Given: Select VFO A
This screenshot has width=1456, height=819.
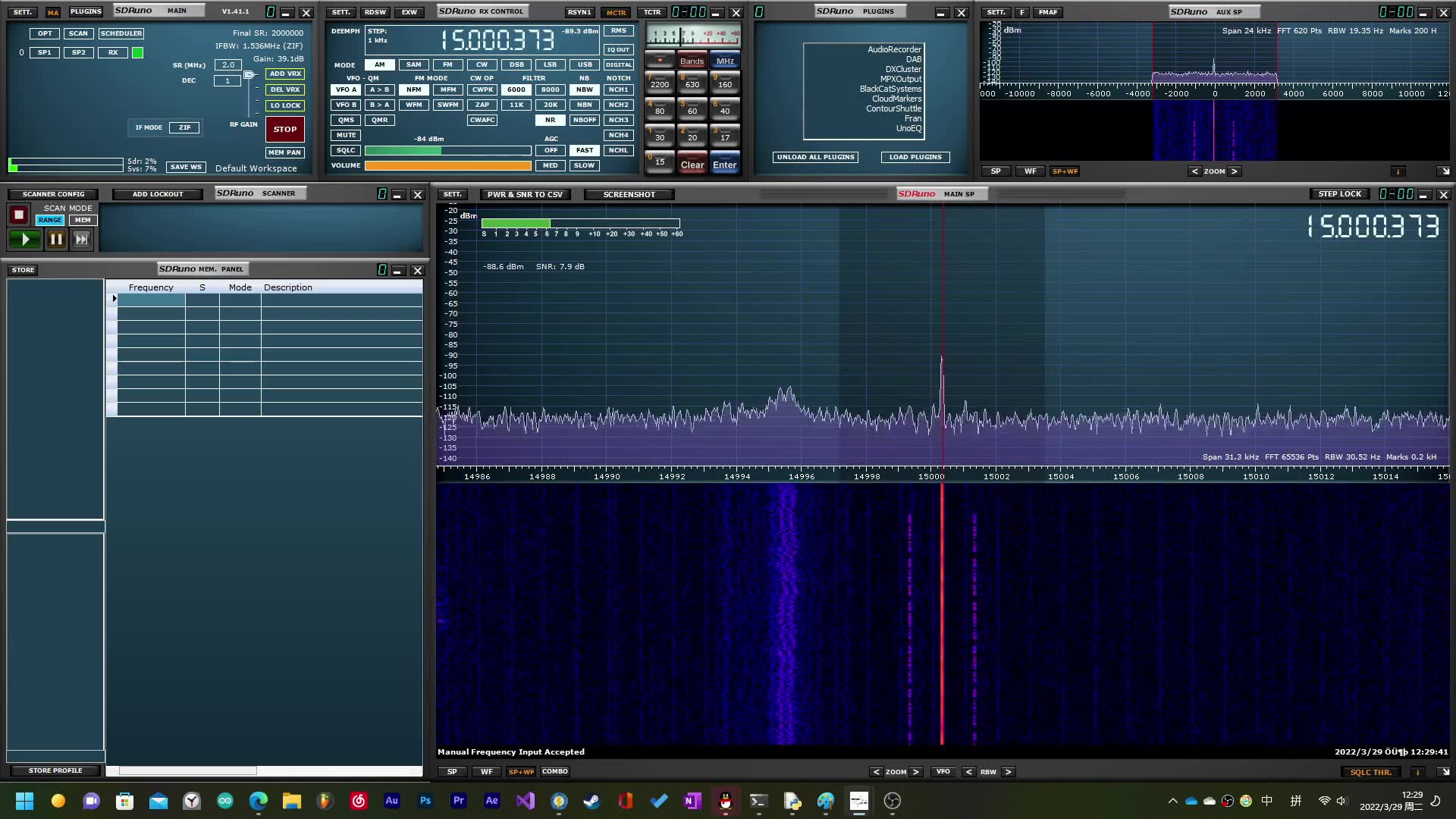Looking at the screenshot, I should pos(346,89).
